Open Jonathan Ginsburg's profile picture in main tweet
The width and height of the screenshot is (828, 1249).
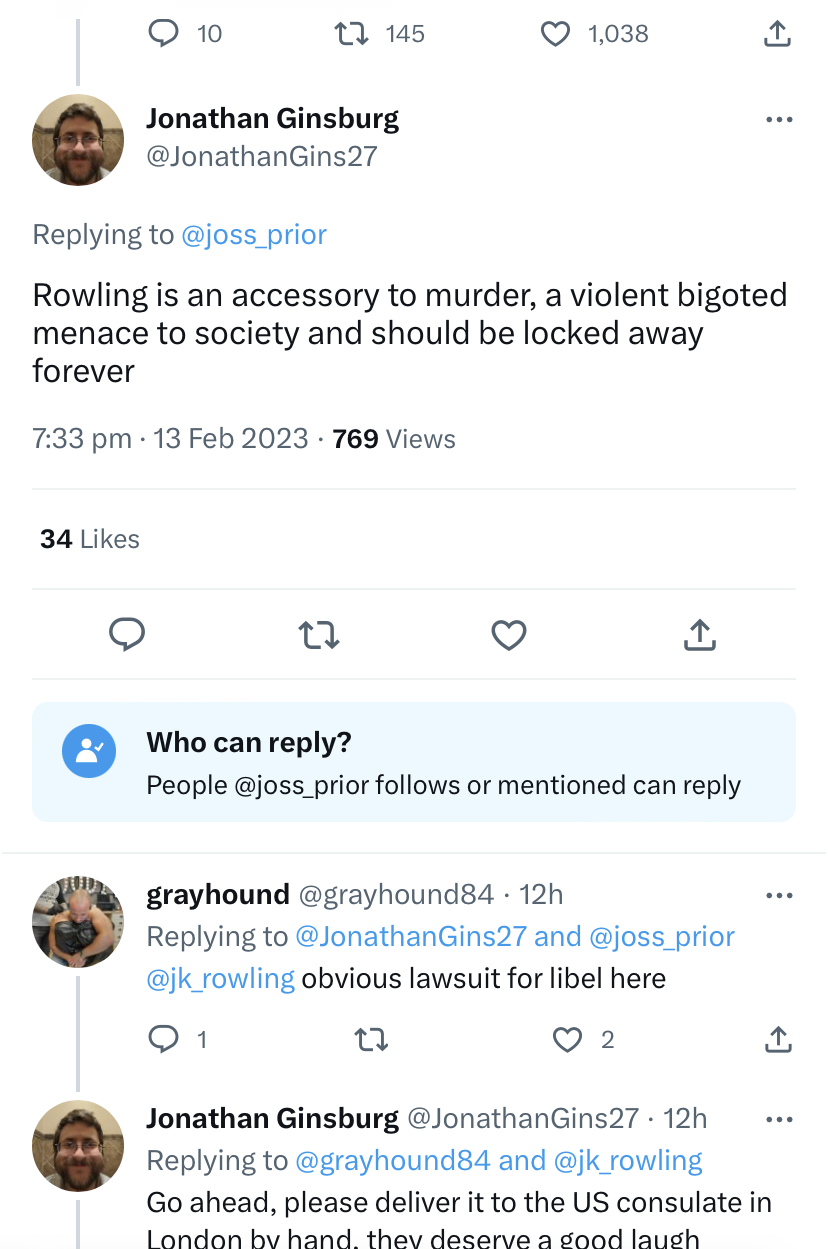pyautogui.click(x=78, y=140)
